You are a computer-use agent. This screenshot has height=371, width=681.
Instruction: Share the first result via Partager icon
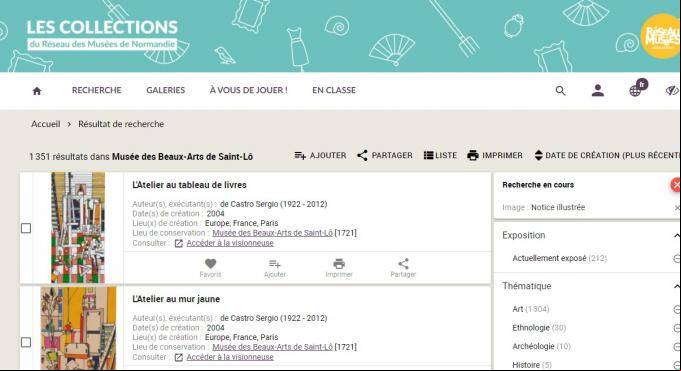tap(403, 268)
